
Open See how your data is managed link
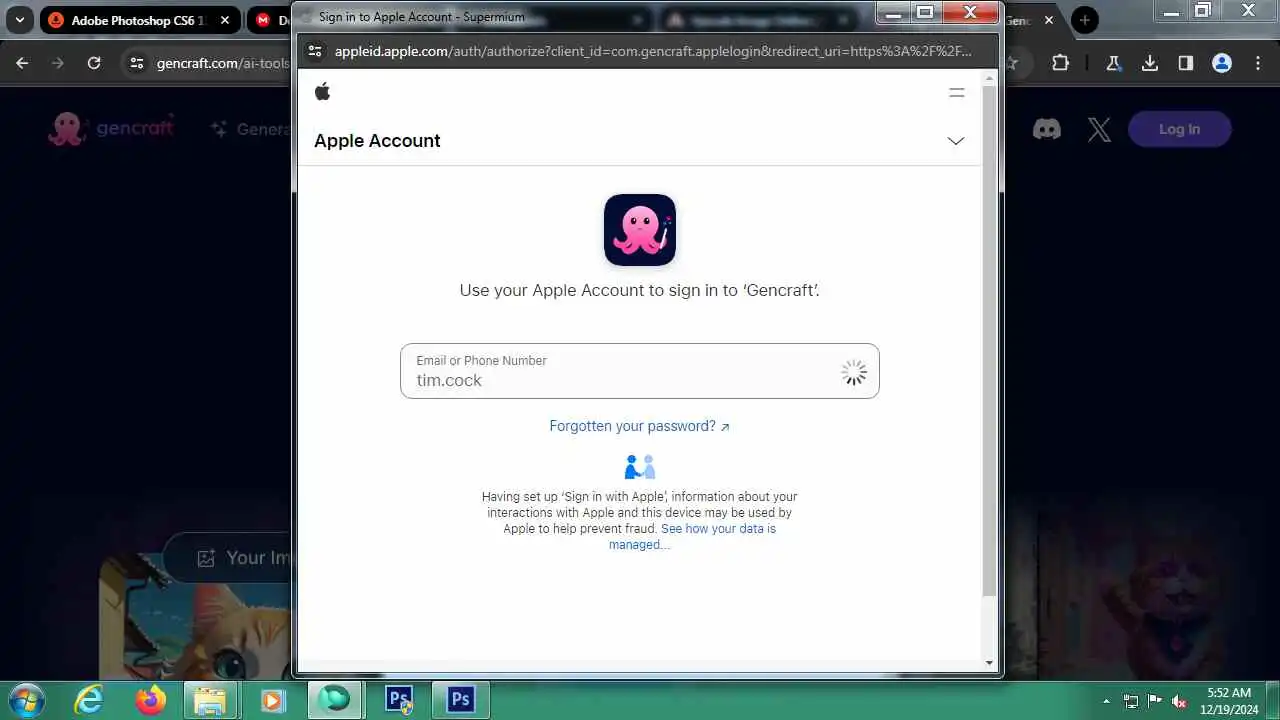pyautogui.click(x=692, y=536)
